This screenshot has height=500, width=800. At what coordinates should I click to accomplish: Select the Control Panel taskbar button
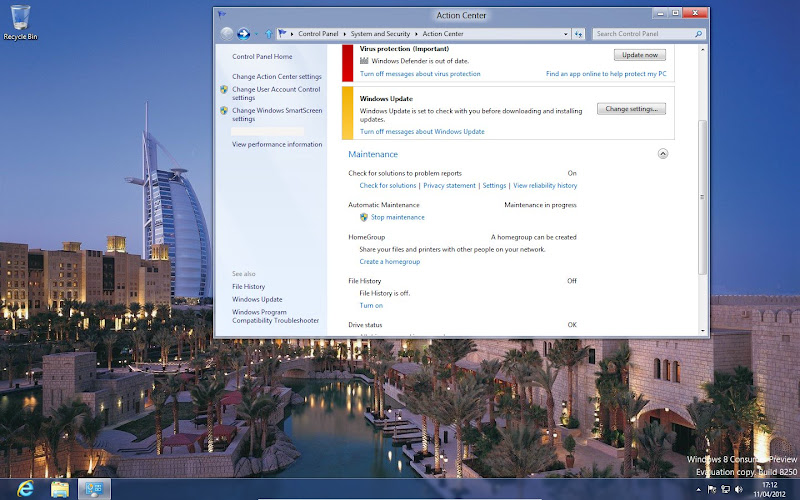tap(94, 489)
